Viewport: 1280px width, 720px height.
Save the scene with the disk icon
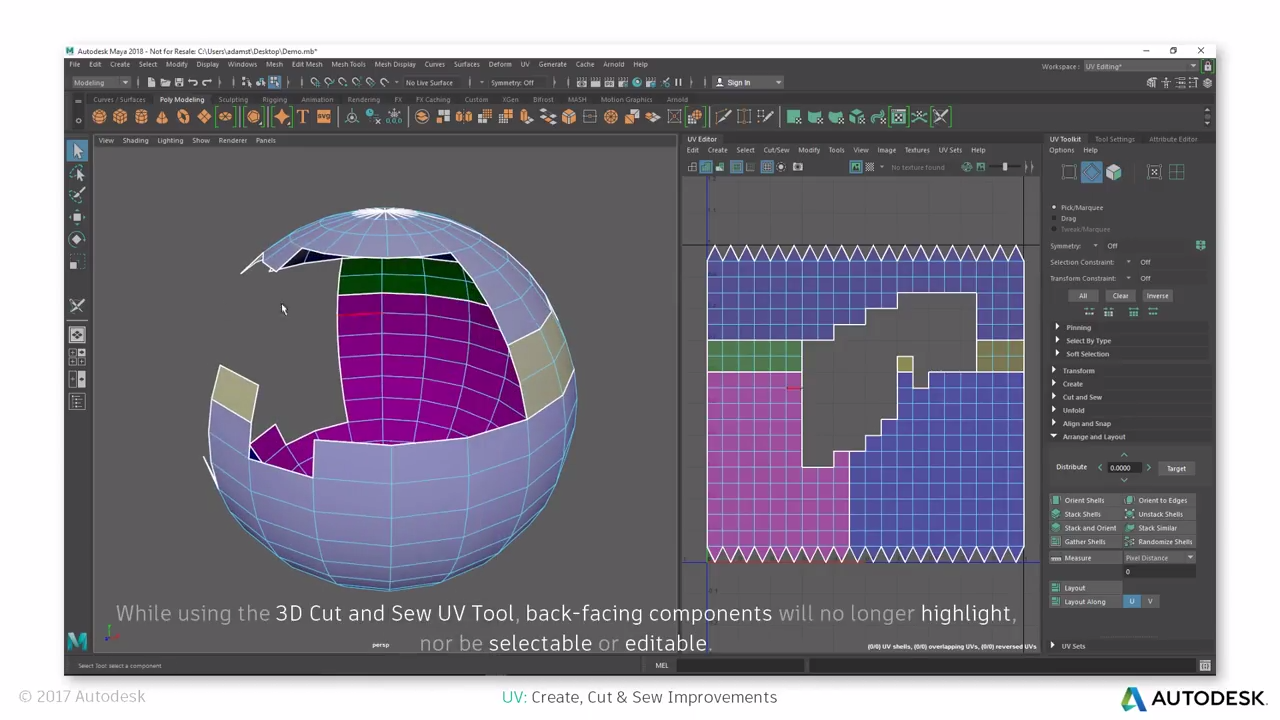coord(179,83)
